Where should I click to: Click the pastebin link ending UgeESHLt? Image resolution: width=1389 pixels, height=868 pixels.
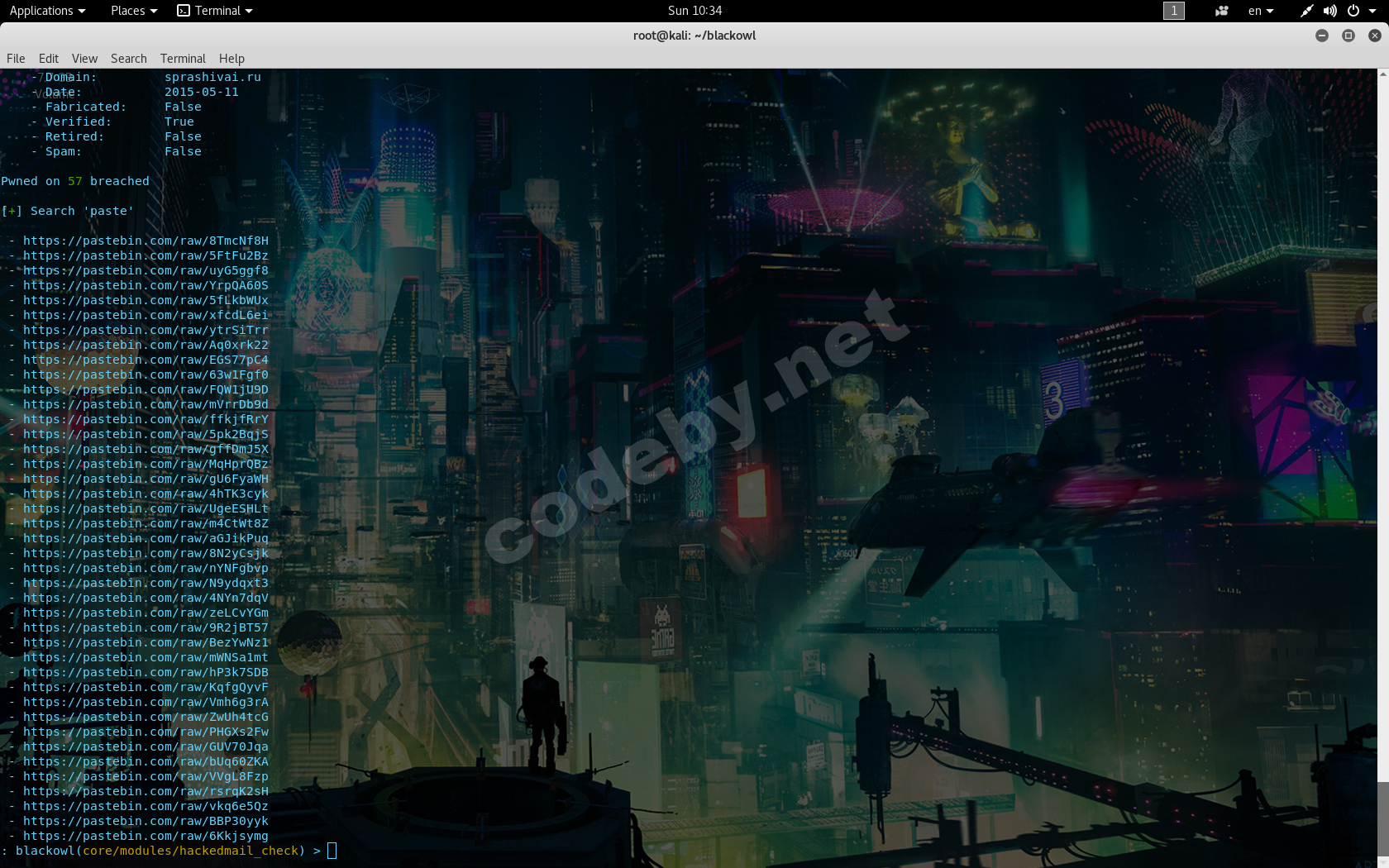point(146,508)
